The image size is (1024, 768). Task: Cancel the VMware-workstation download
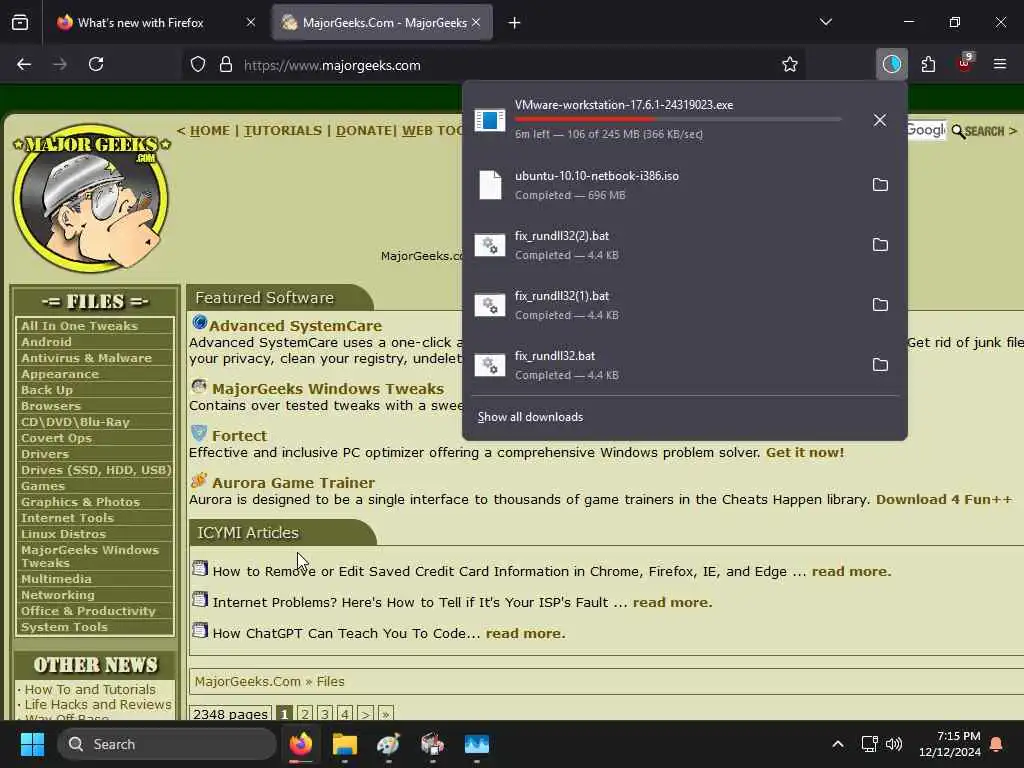pos(880,120)
